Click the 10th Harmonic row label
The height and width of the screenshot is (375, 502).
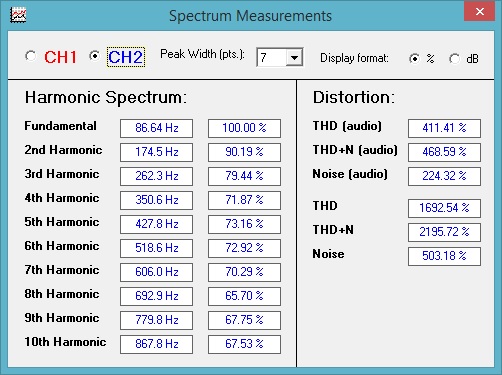[x=65, y=342]
